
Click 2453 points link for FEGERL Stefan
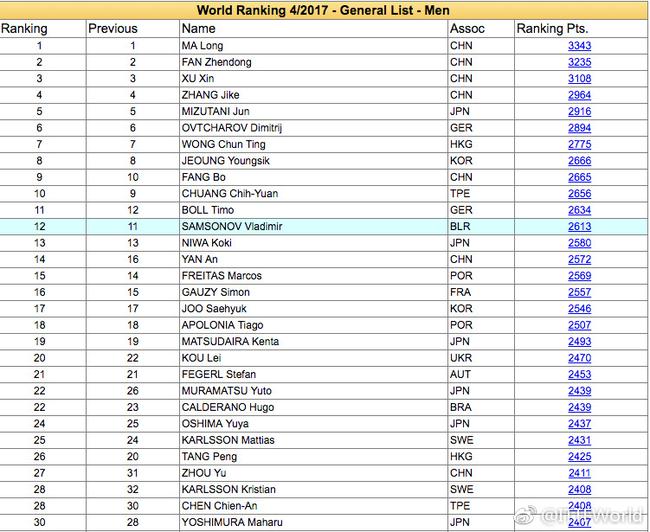(579, 374)
